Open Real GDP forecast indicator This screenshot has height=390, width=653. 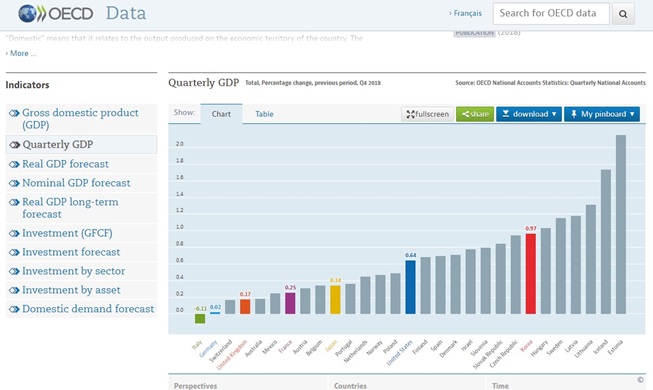coord(65,164)
